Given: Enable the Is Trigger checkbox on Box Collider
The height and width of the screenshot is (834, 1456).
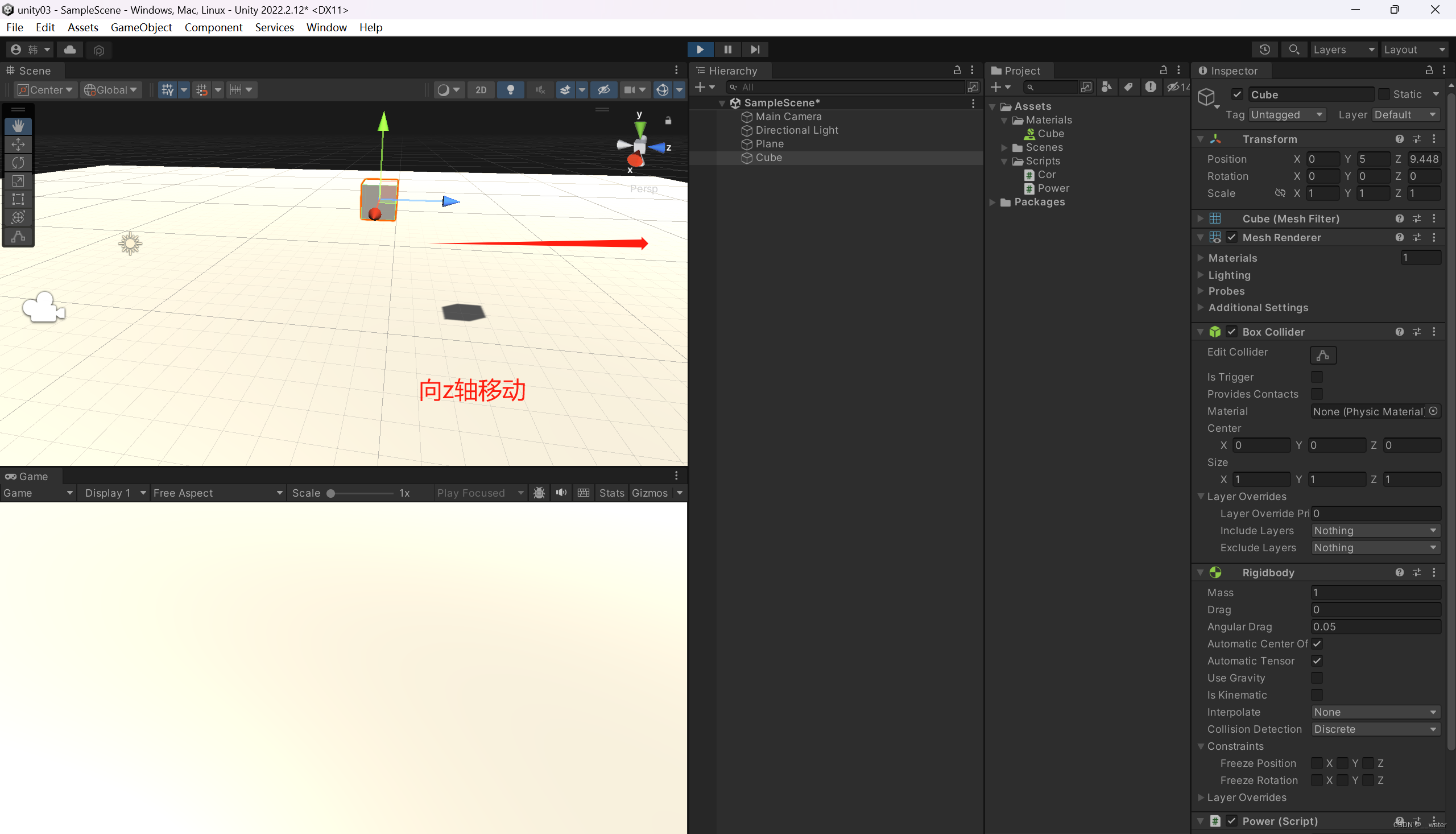Looking at the screenshot, I should click(1317, 377).
